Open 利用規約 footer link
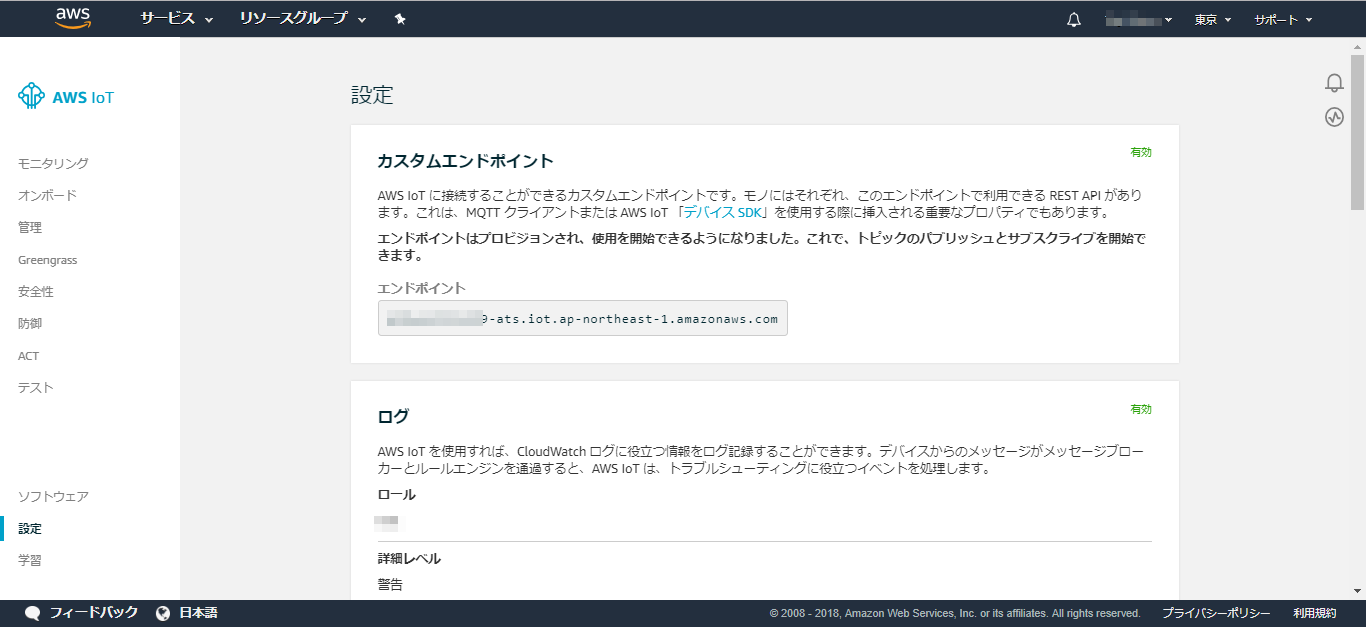The width and height of the screenshot is (1366, 627). coord(1314,613)
